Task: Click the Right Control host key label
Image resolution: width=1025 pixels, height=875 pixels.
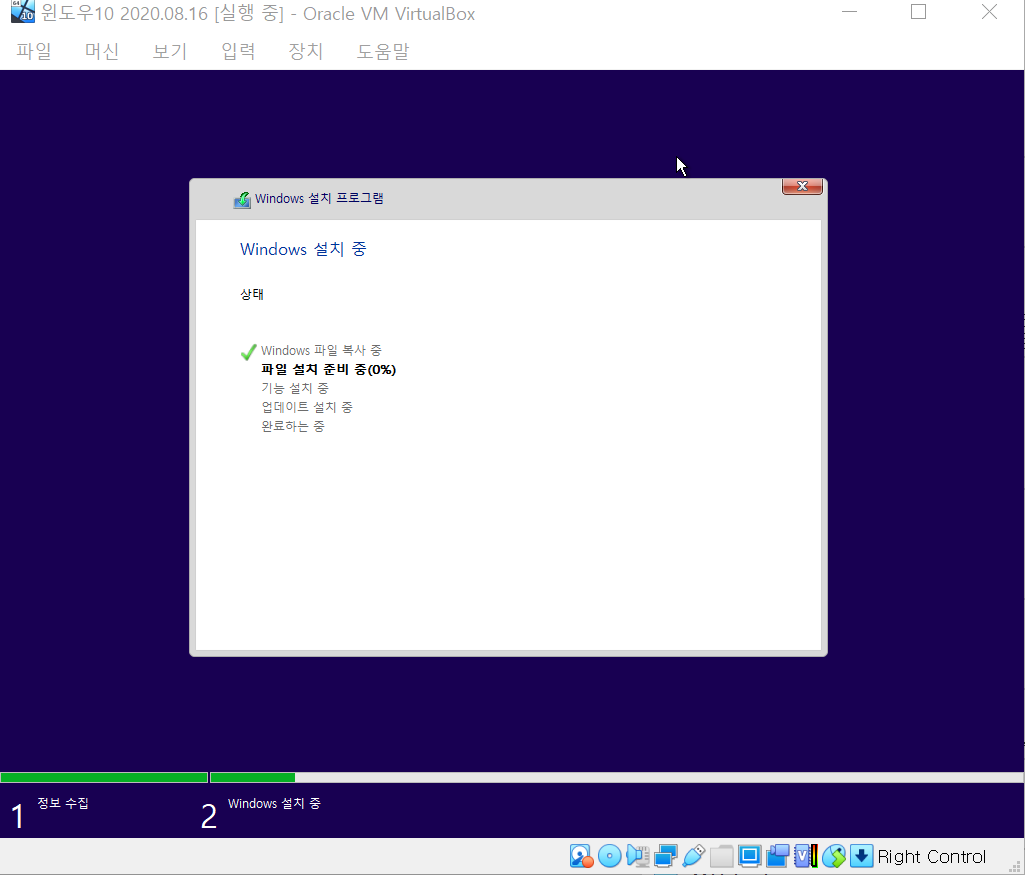Action: coord(932,857)
